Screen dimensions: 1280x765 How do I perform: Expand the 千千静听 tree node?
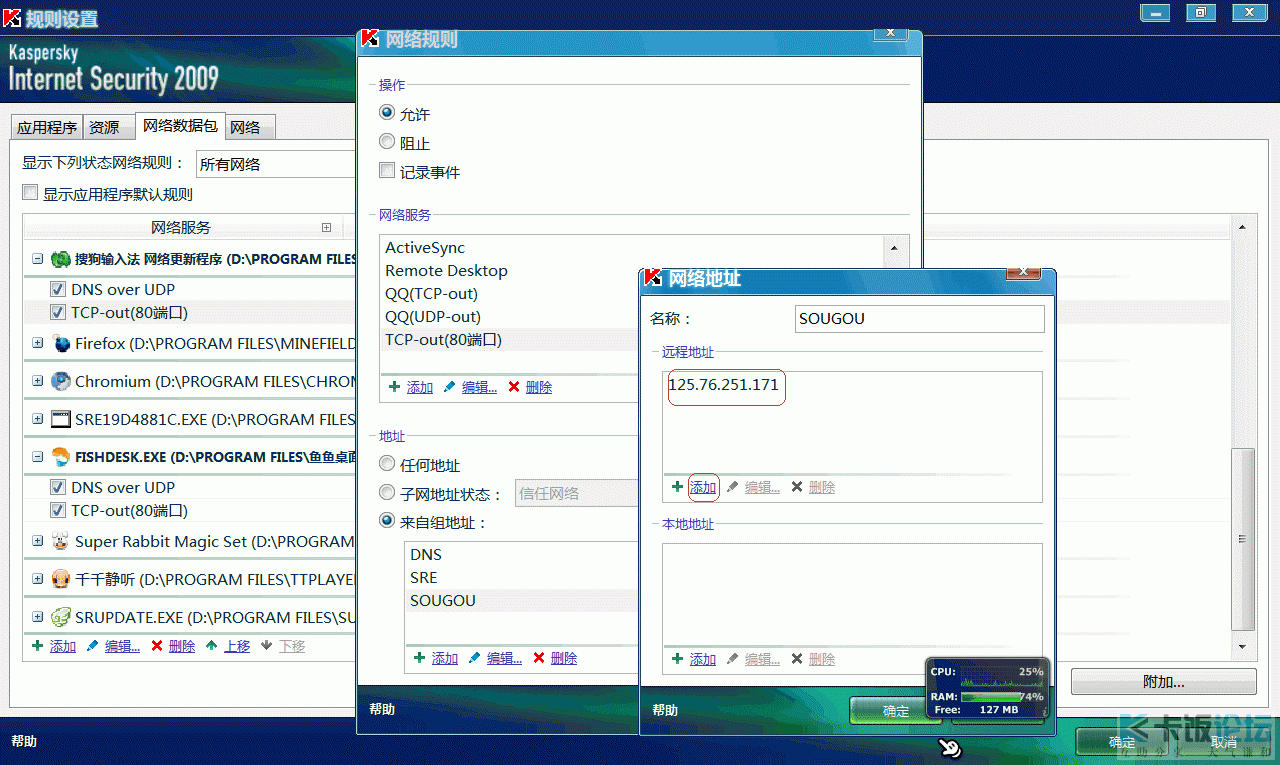pyautogui.click(x=38, y=579)
